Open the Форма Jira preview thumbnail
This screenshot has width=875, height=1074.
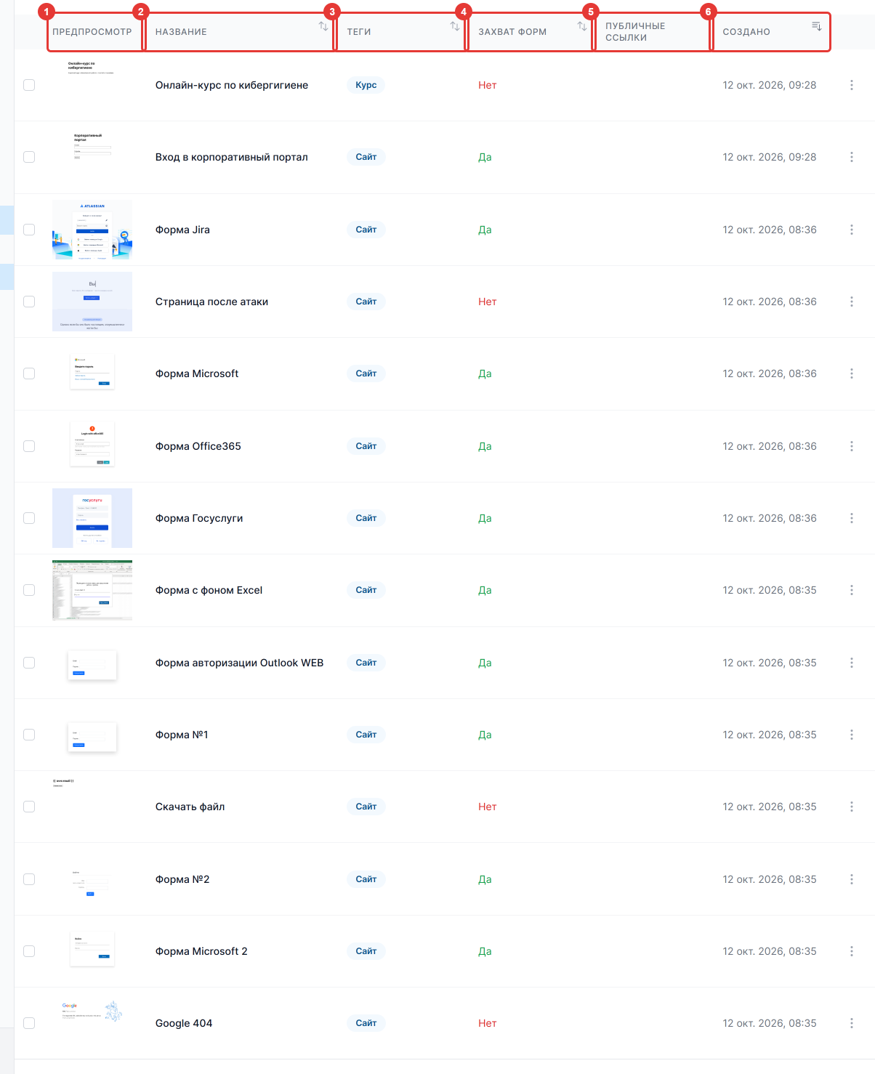pyautogui.click(x=92, y=229)
